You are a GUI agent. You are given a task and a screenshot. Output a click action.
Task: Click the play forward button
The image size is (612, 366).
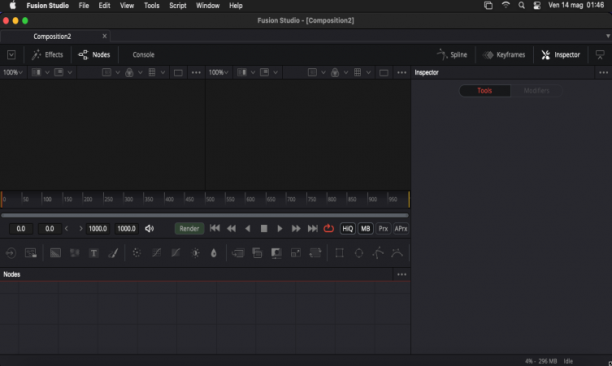280,228
